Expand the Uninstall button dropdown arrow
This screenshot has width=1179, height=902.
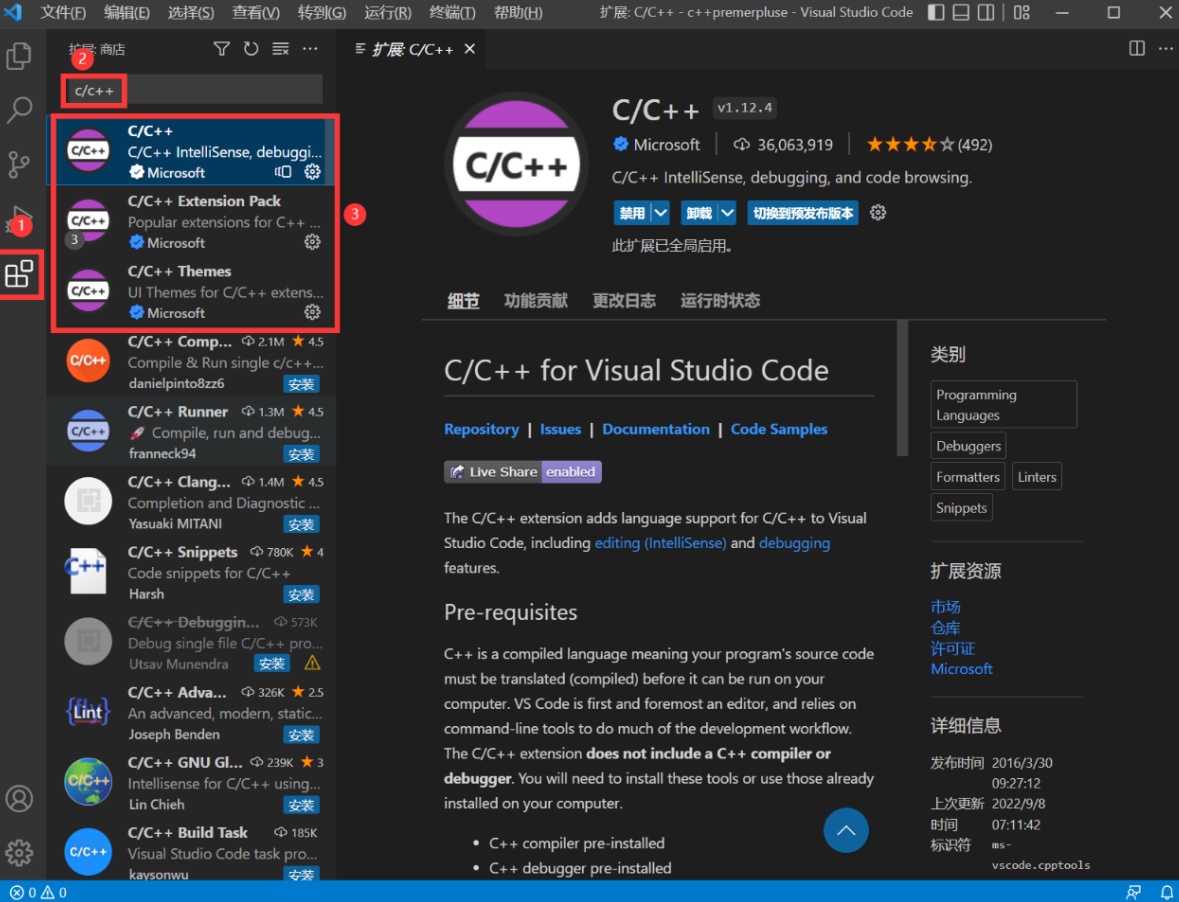727,212
